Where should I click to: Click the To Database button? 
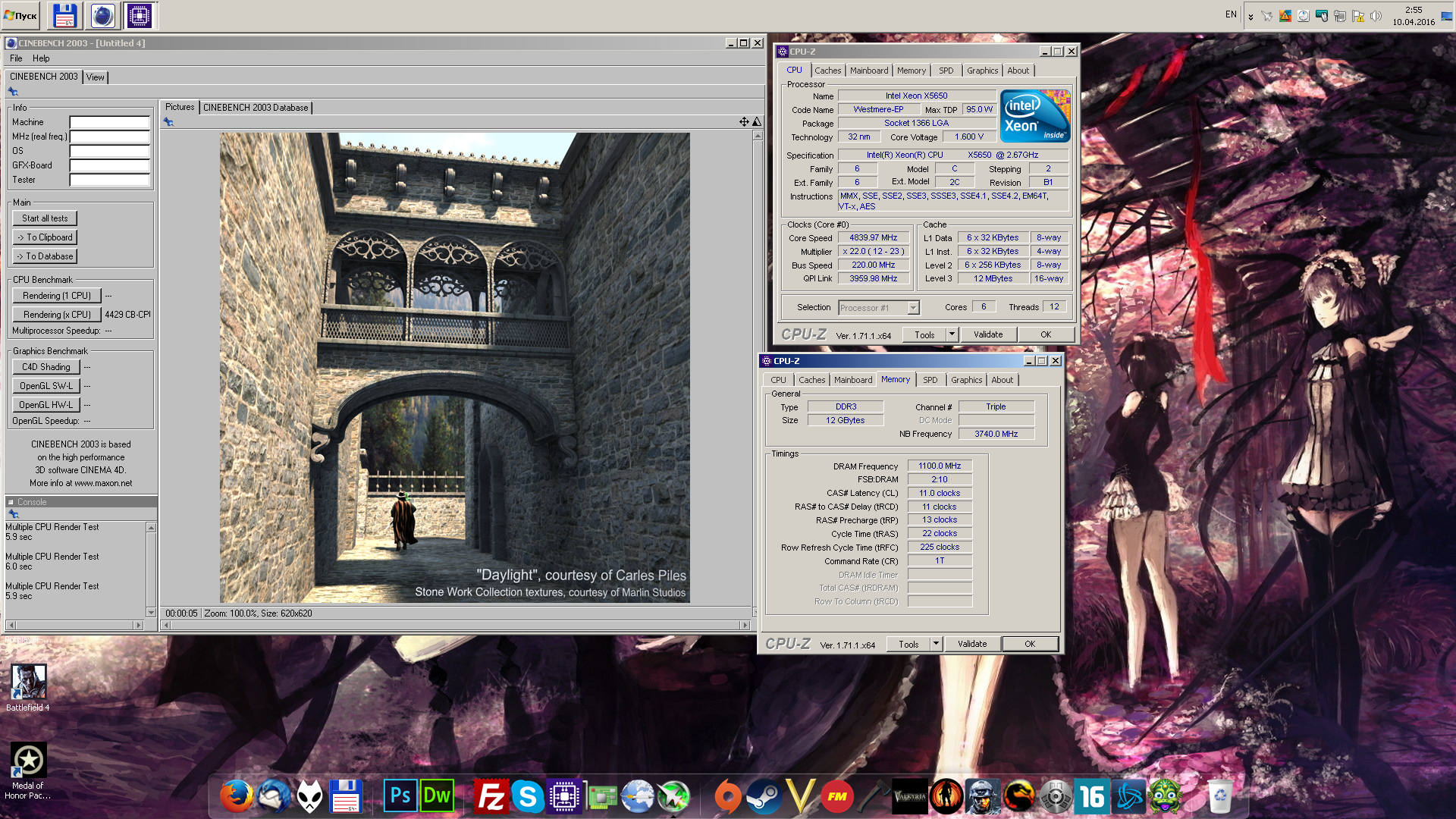click(x=45, y=256)
